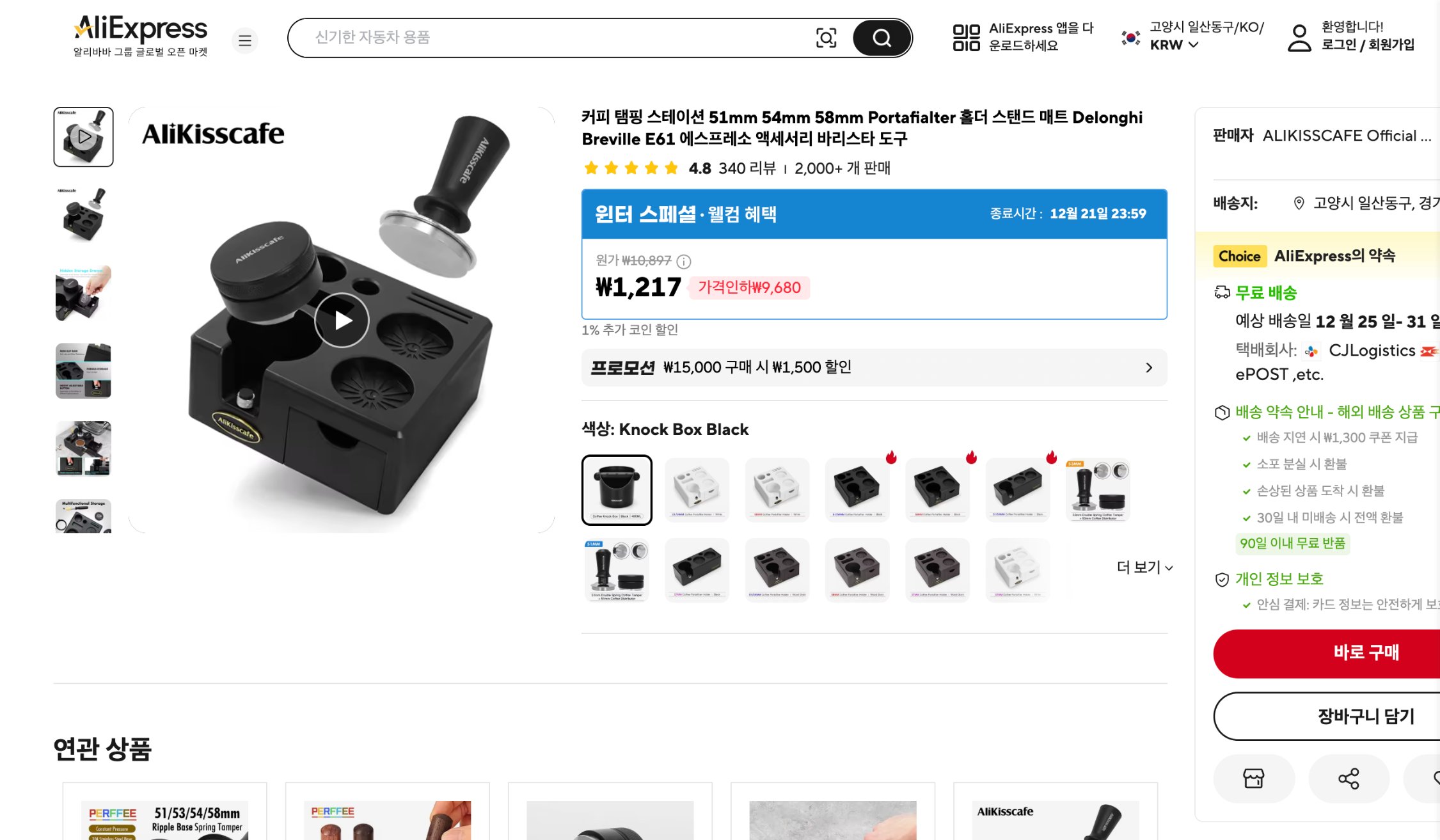This screenshot has width=1440, height=840.
Task: Click the user account profile icon
Action: click(1299, 38)
